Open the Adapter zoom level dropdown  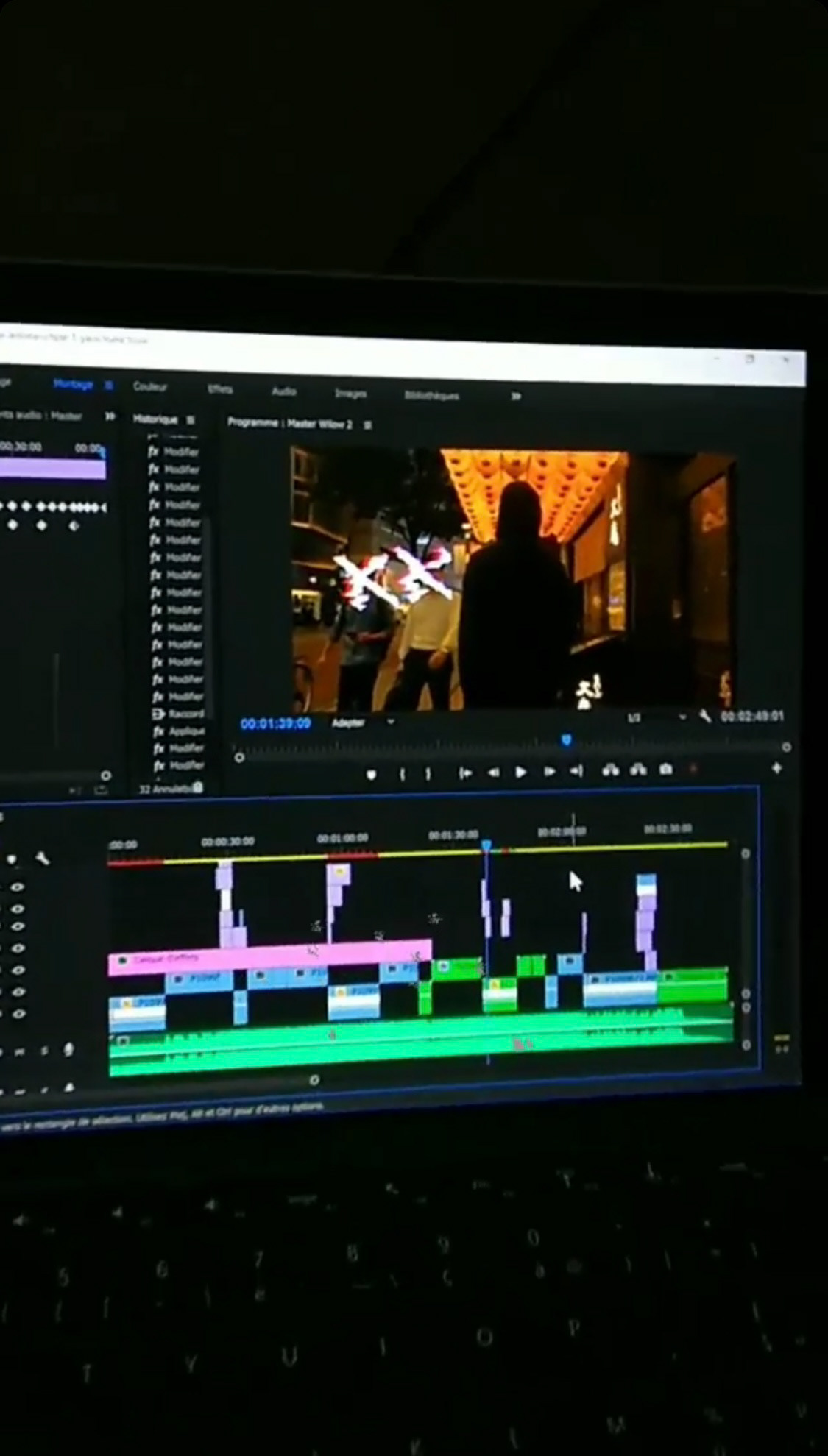tap(364, 722)
